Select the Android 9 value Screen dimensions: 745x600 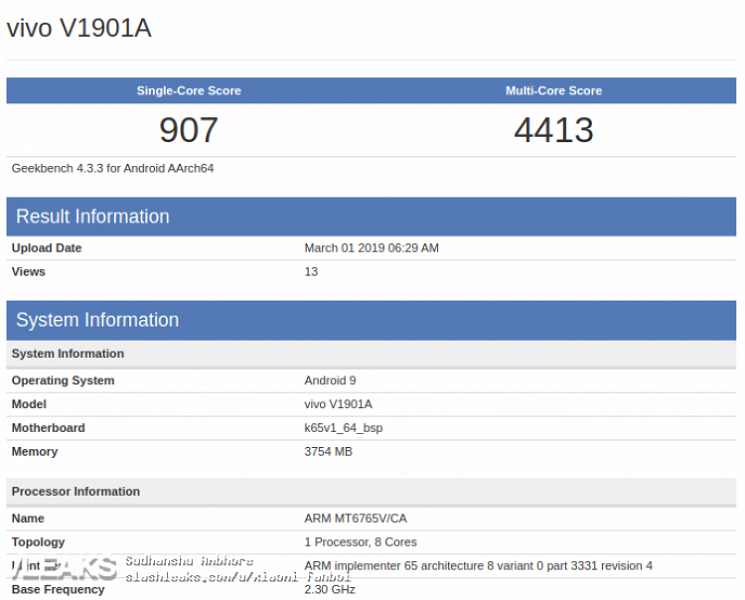[x=330, y=381]
